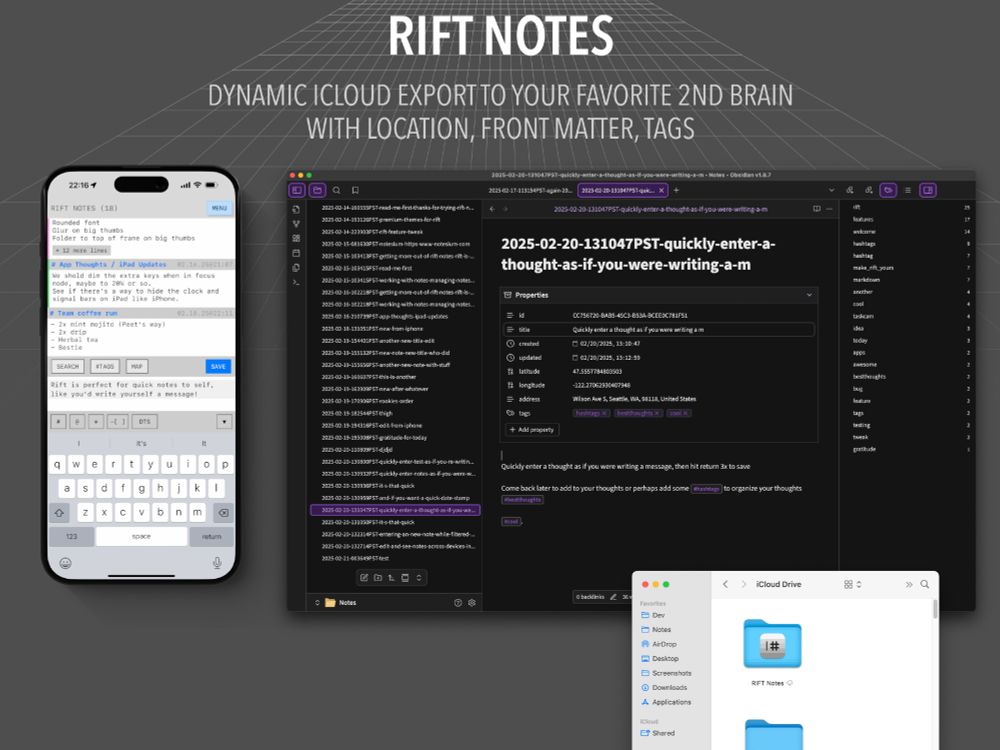
Task: Collapse the Properties section chevron
Action: [x=809, y=295]
